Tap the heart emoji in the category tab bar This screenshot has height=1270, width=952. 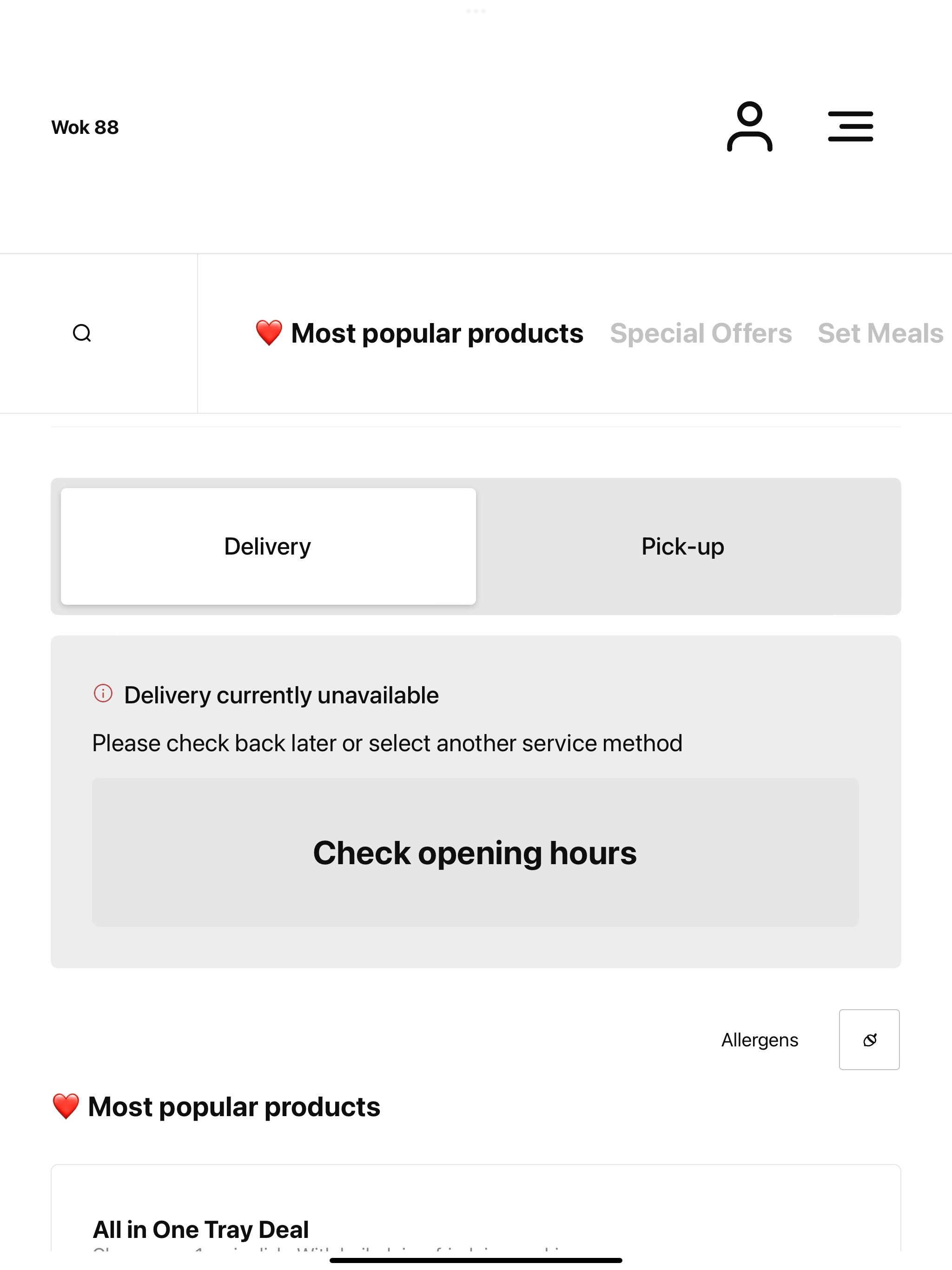(269, 333)
